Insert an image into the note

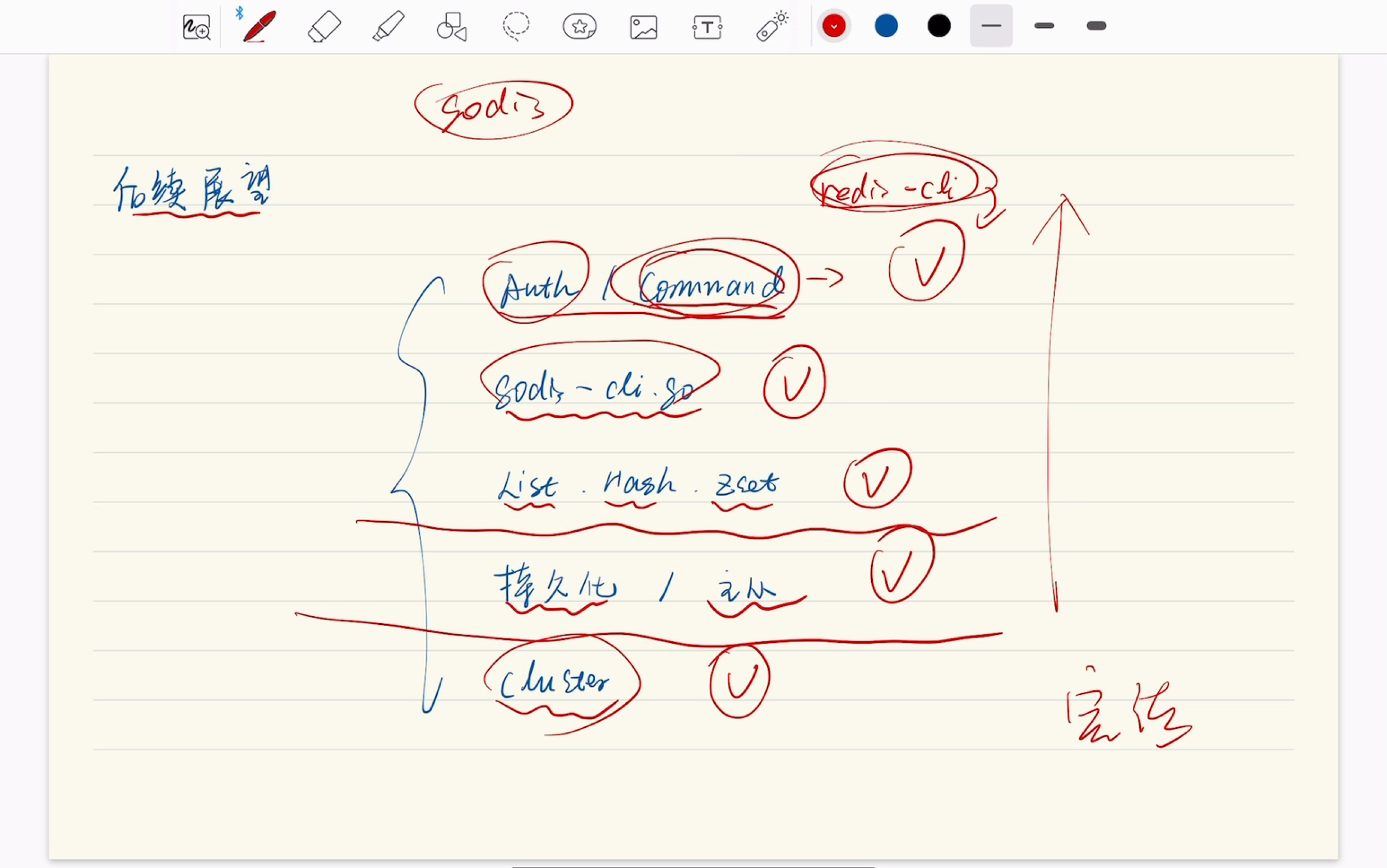(643, 26)
